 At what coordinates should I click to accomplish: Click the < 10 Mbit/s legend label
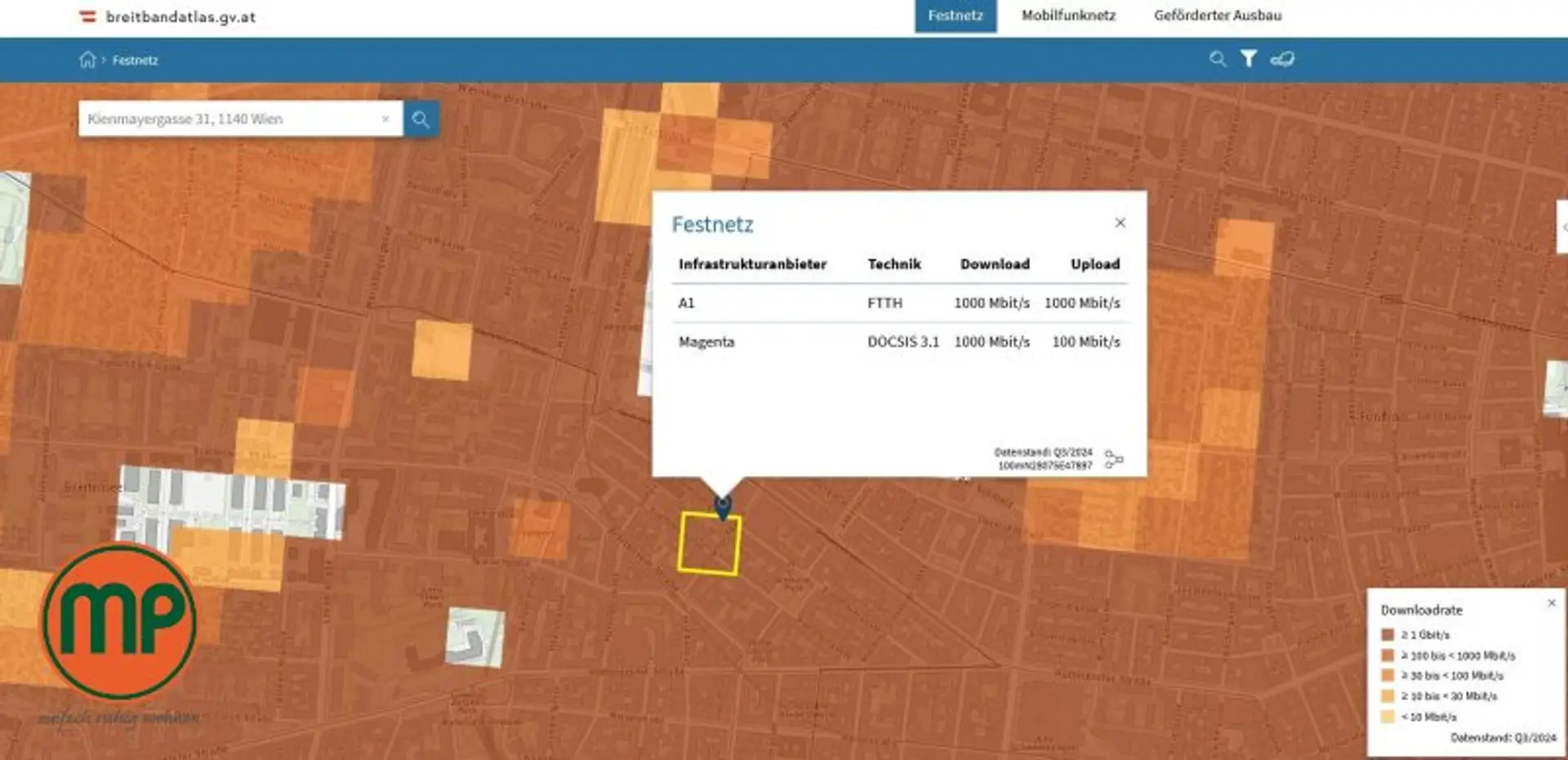click(1428, 717)
